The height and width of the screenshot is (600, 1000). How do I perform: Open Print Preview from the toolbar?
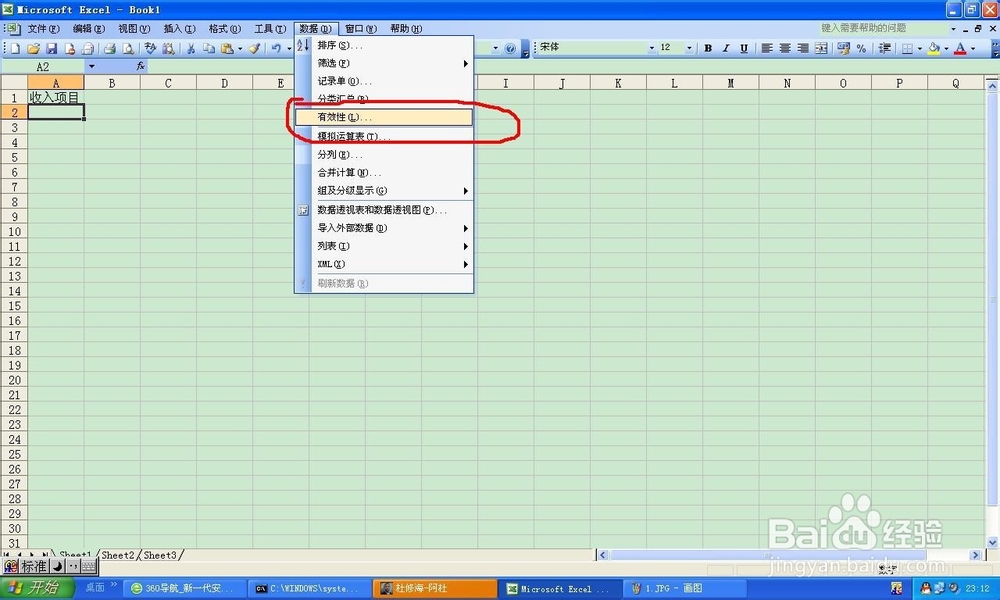[130, 48]
